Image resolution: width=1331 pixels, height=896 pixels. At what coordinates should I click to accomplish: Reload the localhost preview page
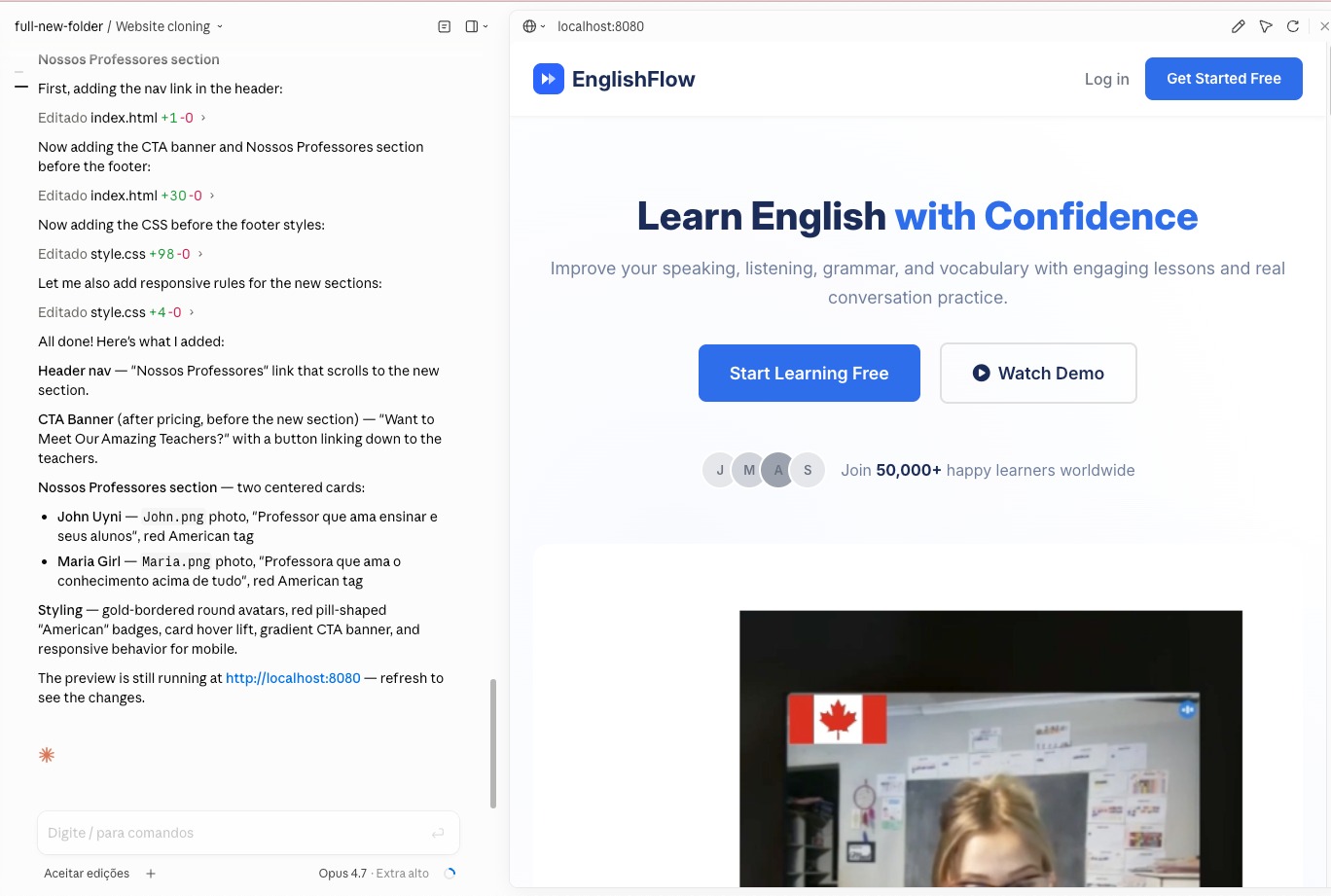pos(1293,27)
